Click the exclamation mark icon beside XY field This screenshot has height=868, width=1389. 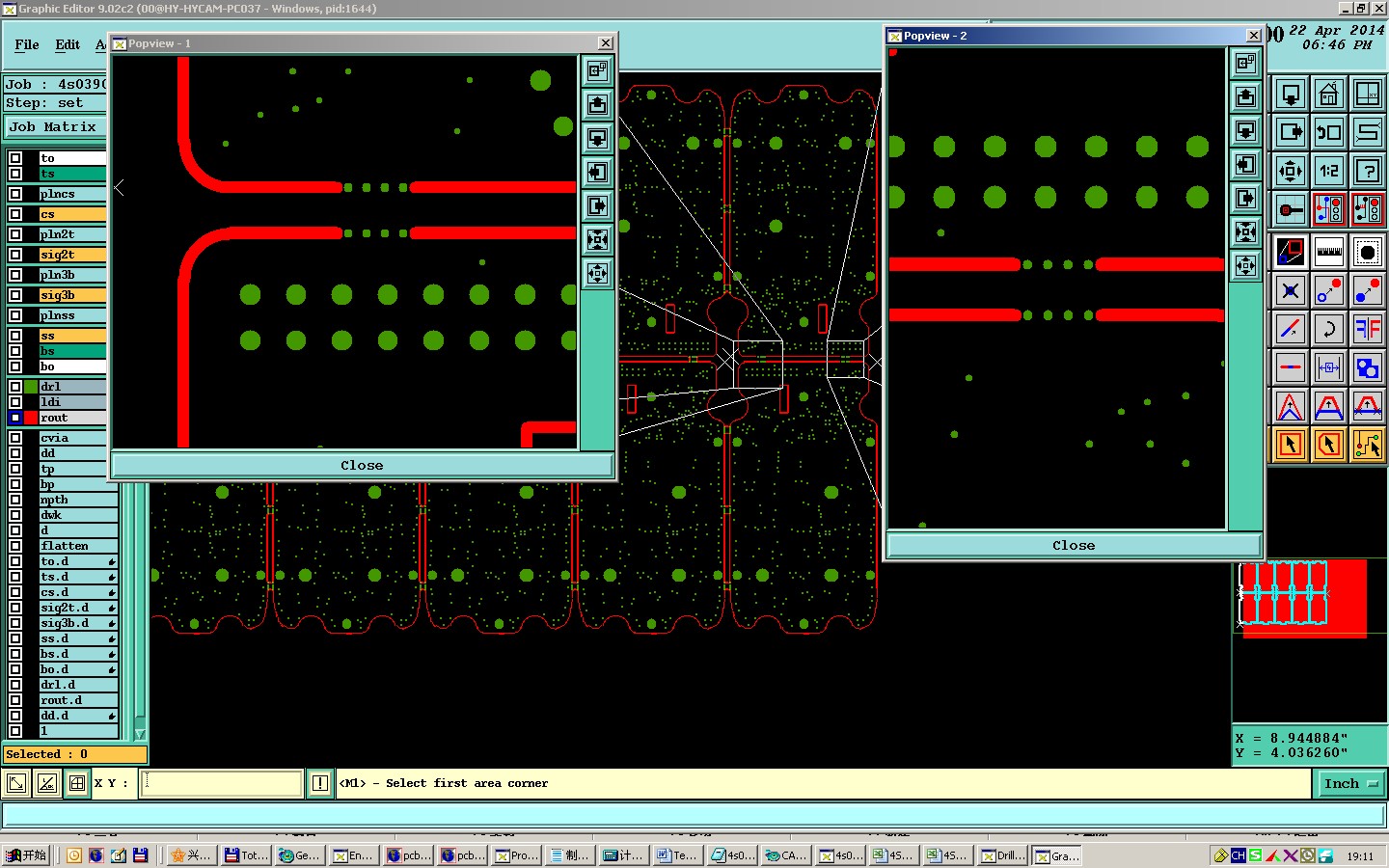coord(320,783)
